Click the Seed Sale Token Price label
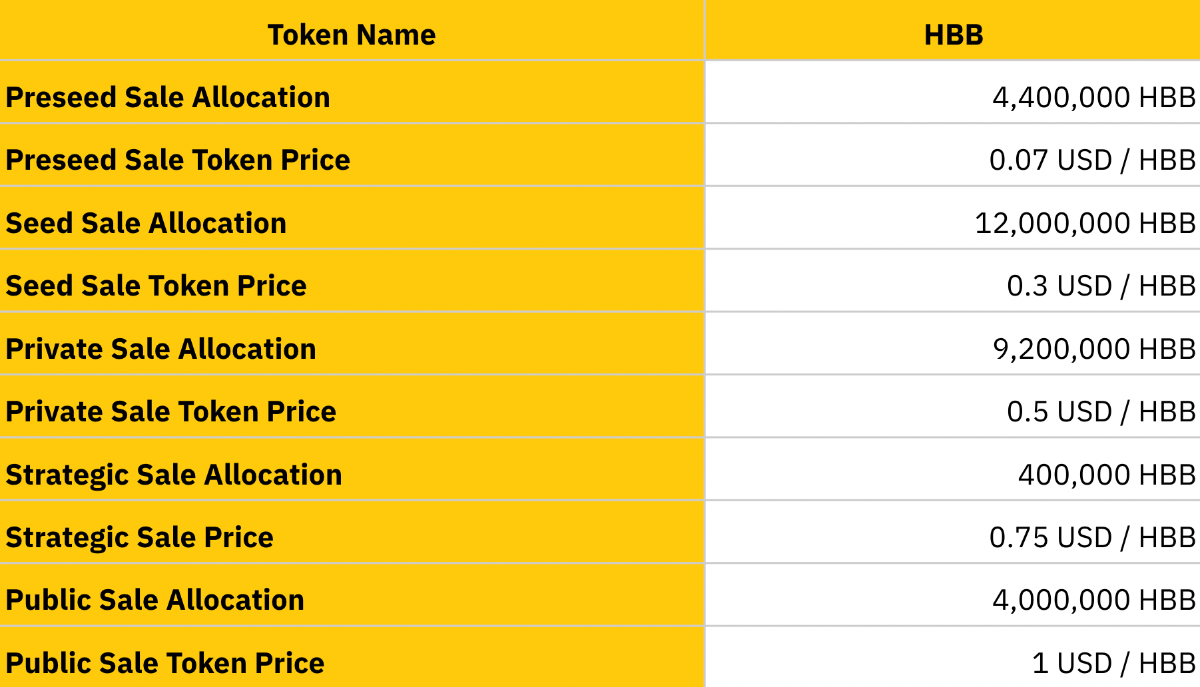Image resolution: width=1200 pixels, height=687 pixels. click(x=156, y=286)
